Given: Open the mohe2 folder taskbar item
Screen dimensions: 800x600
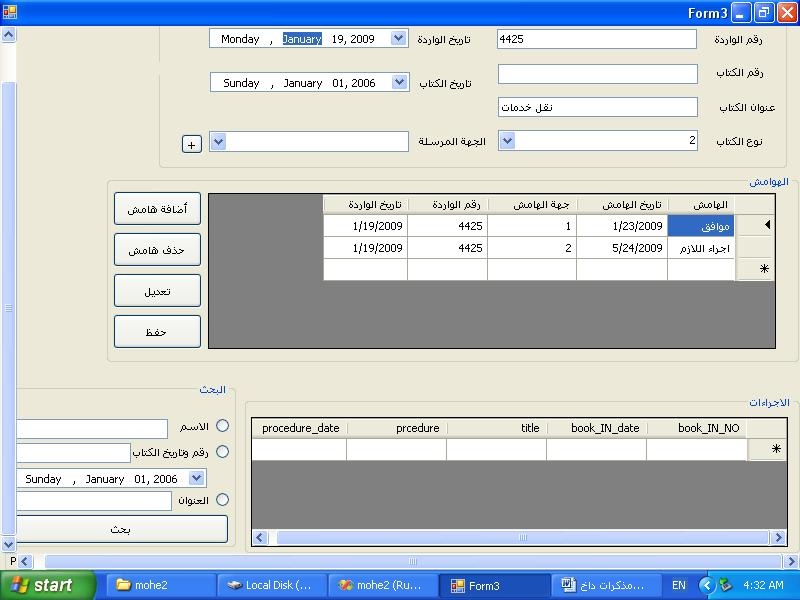Looking at the screenshot, I should 161,585.
